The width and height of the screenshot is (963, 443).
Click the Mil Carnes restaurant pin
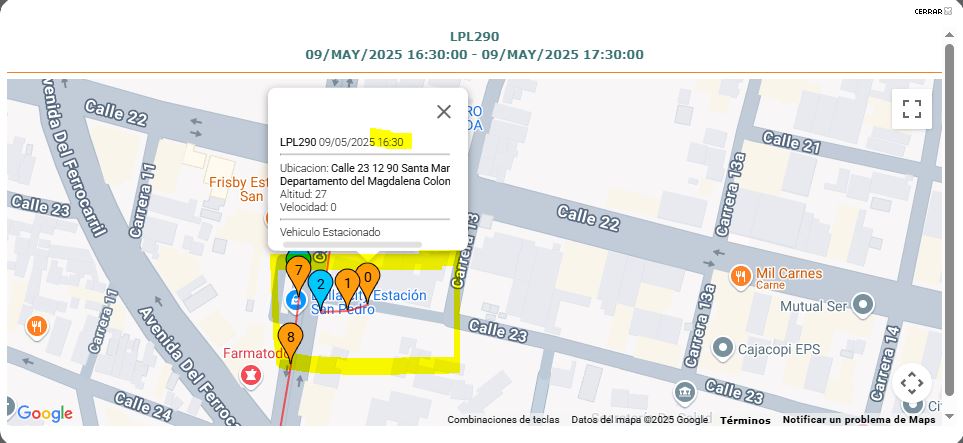741,275
